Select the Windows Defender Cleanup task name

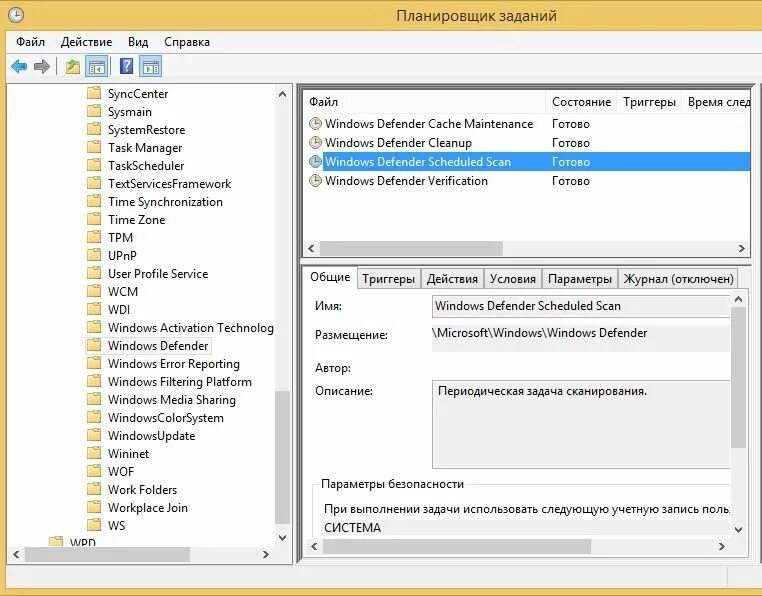[x=398, y=143]
